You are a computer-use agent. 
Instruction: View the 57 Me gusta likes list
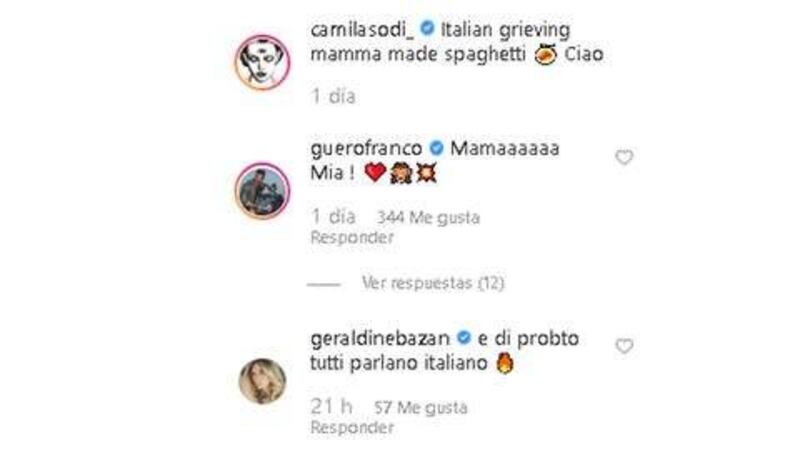[x=420, y=408]
